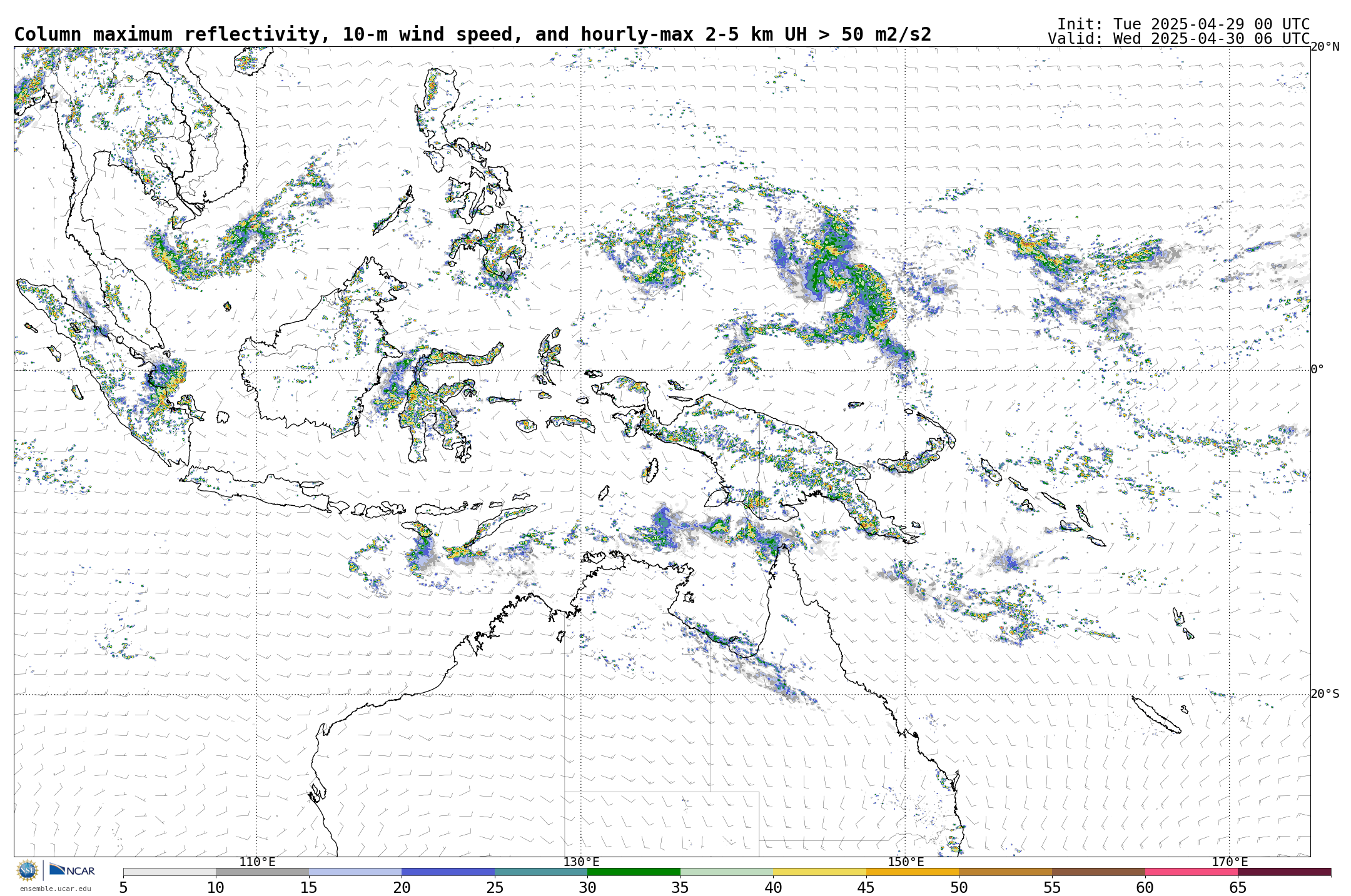1351x896 pixels.
Task: Click the Valid: Wed 2025-04-30 06 UTC text
Action: point(1179,39)
